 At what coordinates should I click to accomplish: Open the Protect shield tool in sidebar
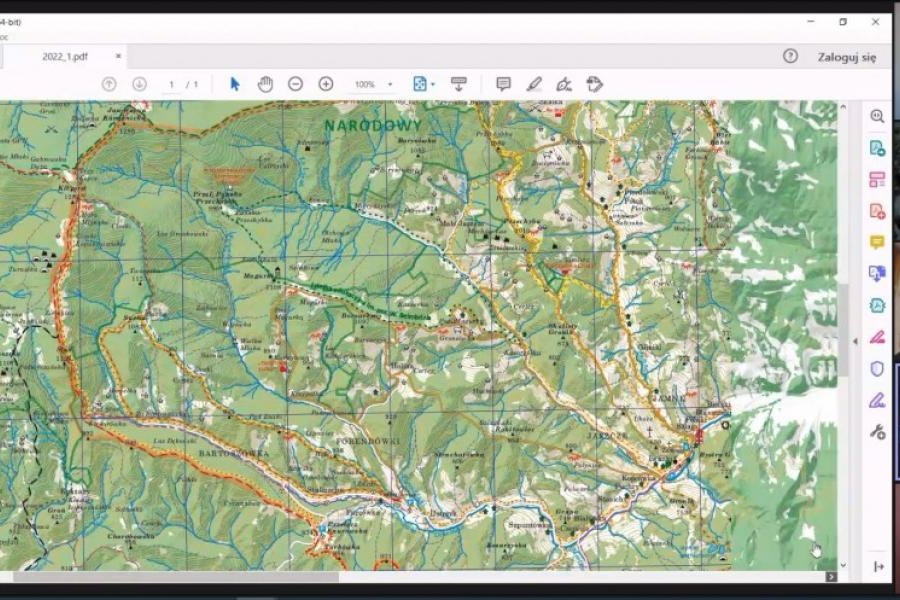[x=877, y=369]
